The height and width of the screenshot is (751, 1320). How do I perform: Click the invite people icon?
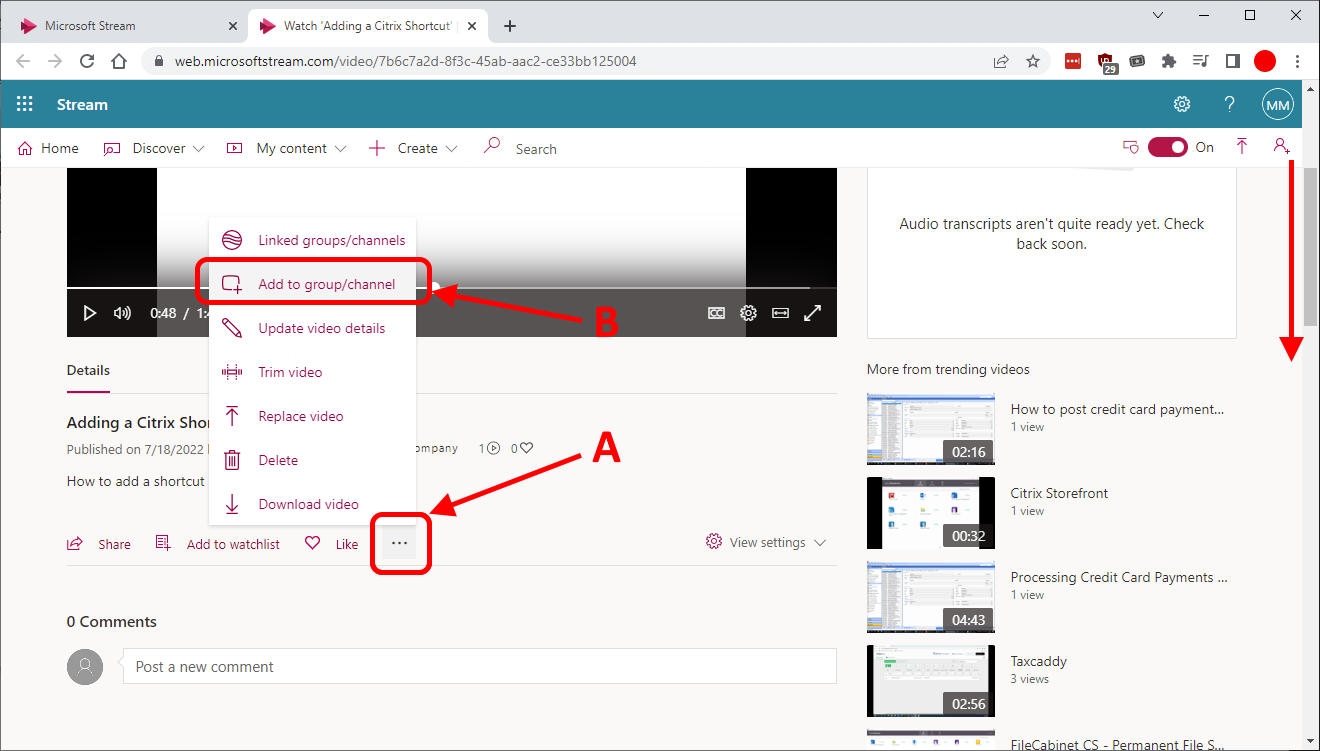(1281, 147)
